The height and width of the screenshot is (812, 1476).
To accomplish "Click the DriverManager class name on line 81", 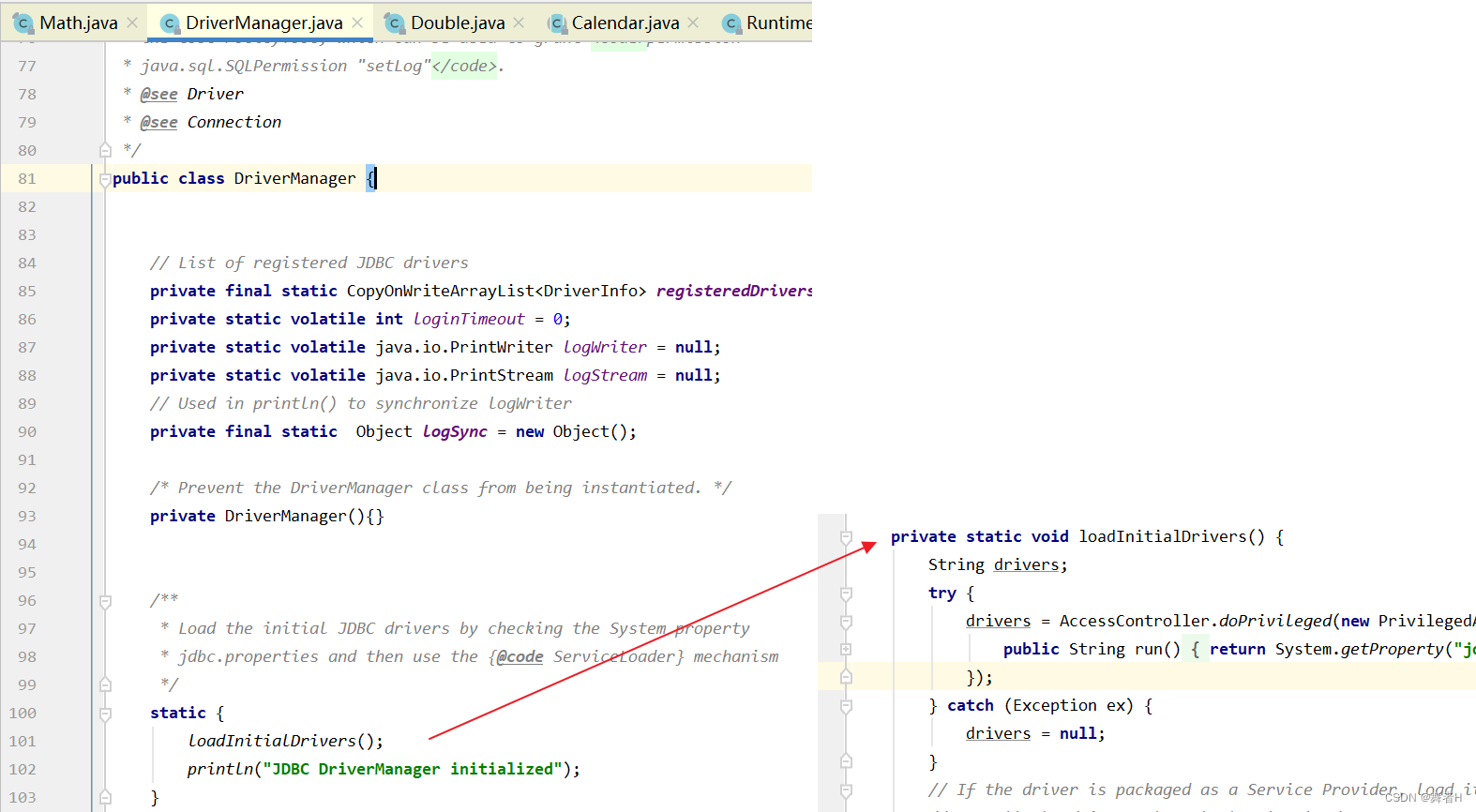I will tap(294, 178).
